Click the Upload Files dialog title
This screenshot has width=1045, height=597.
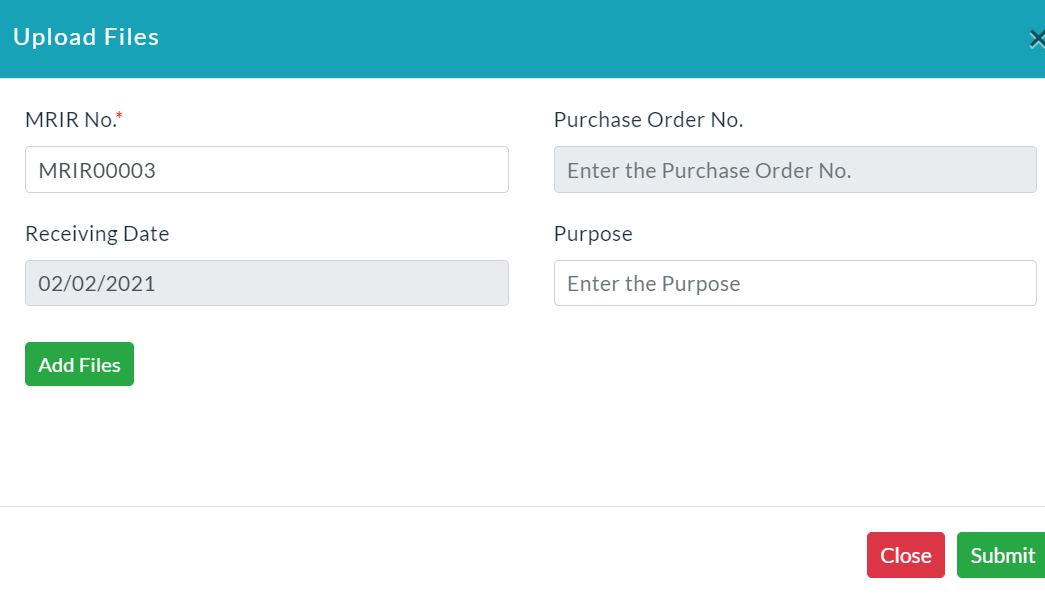86,37
